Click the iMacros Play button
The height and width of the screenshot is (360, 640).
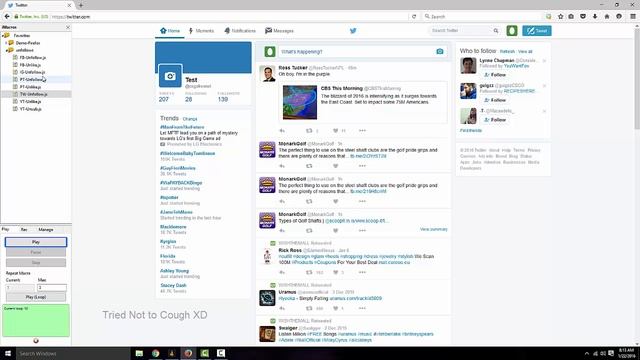36,242
